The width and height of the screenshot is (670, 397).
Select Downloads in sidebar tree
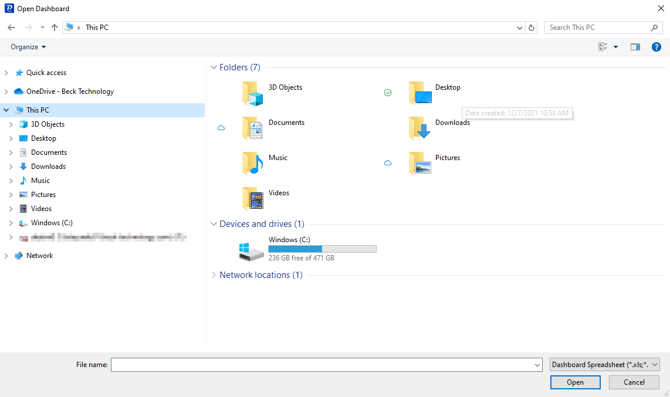[48, 167]
